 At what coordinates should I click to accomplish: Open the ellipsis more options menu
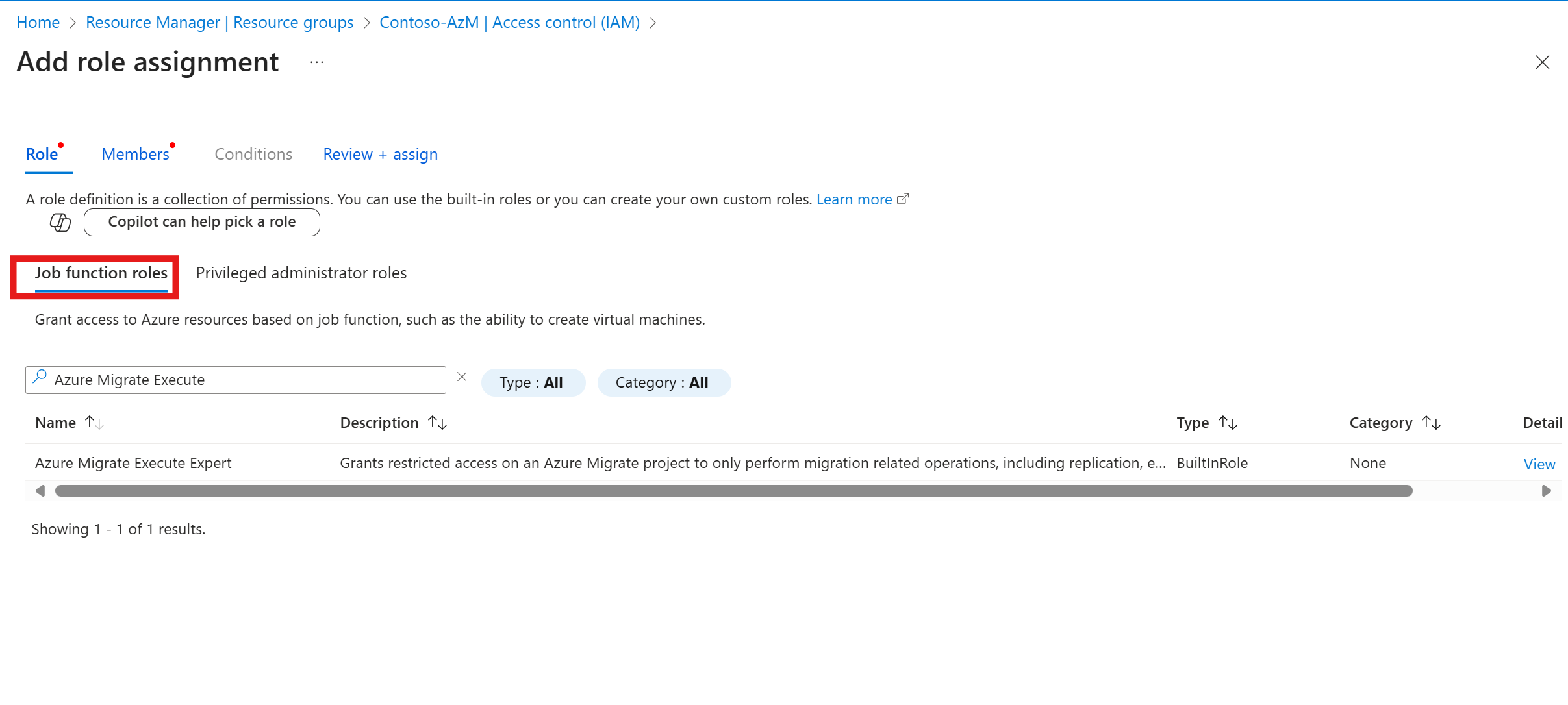(316, 63)
